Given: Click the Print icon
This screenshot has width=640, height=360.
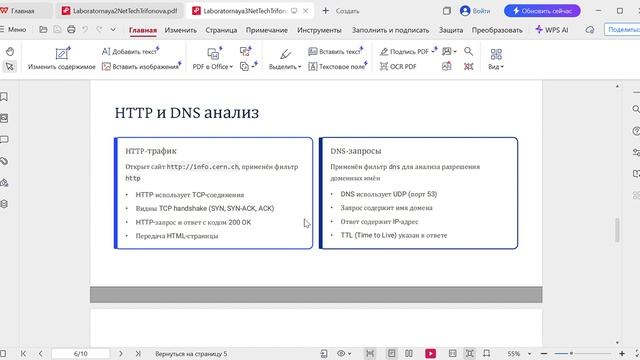Looking at the screenshot, I should (x=71, y=29).
